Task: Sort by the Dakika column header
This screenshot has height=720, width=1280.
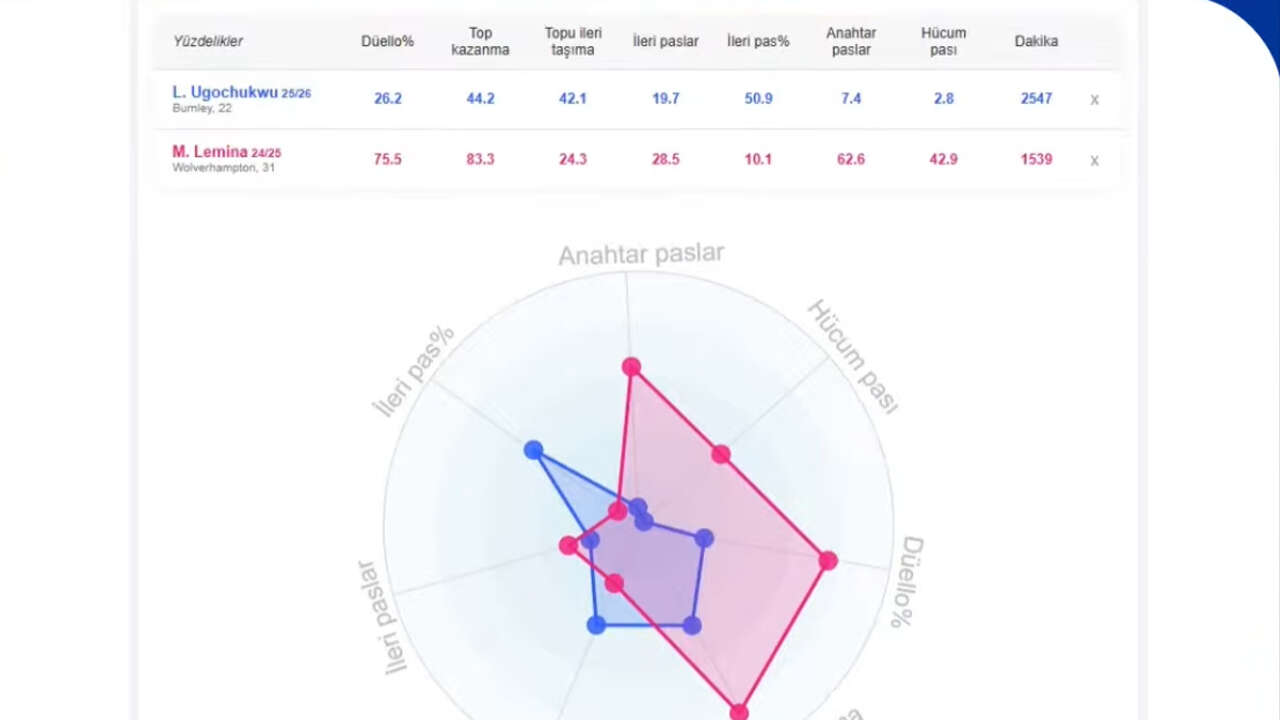Action: (1036, 41)
